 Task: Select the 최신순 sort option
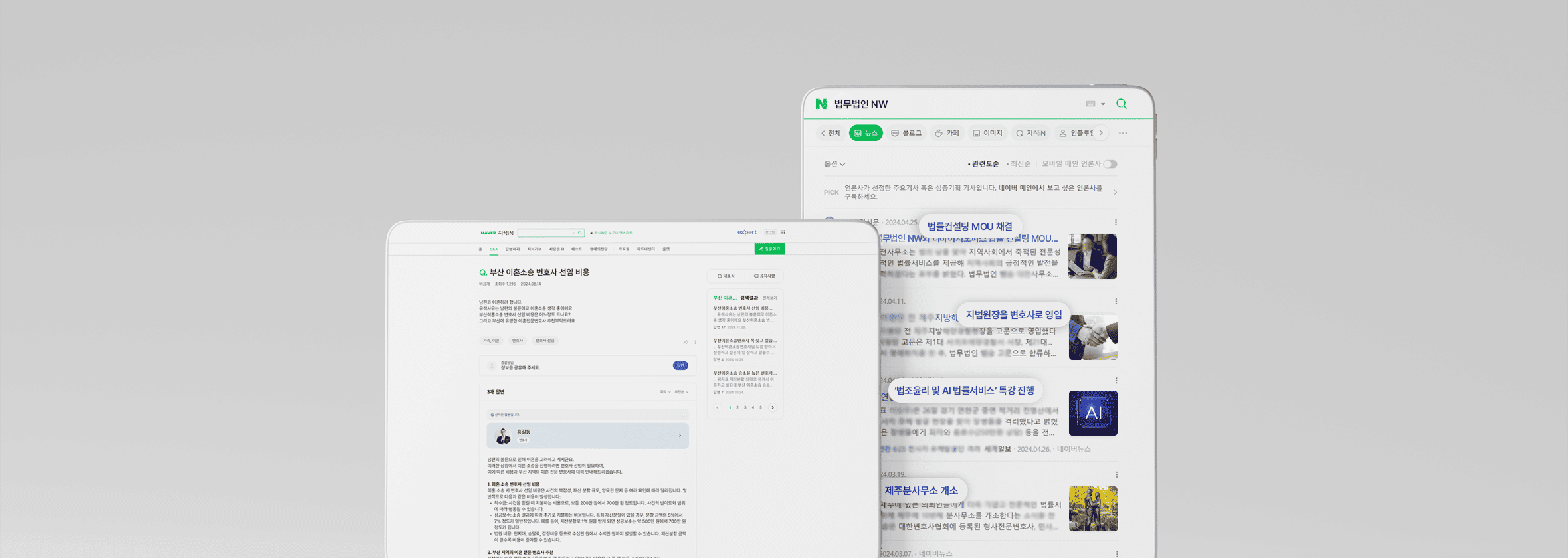[1020, 164]
